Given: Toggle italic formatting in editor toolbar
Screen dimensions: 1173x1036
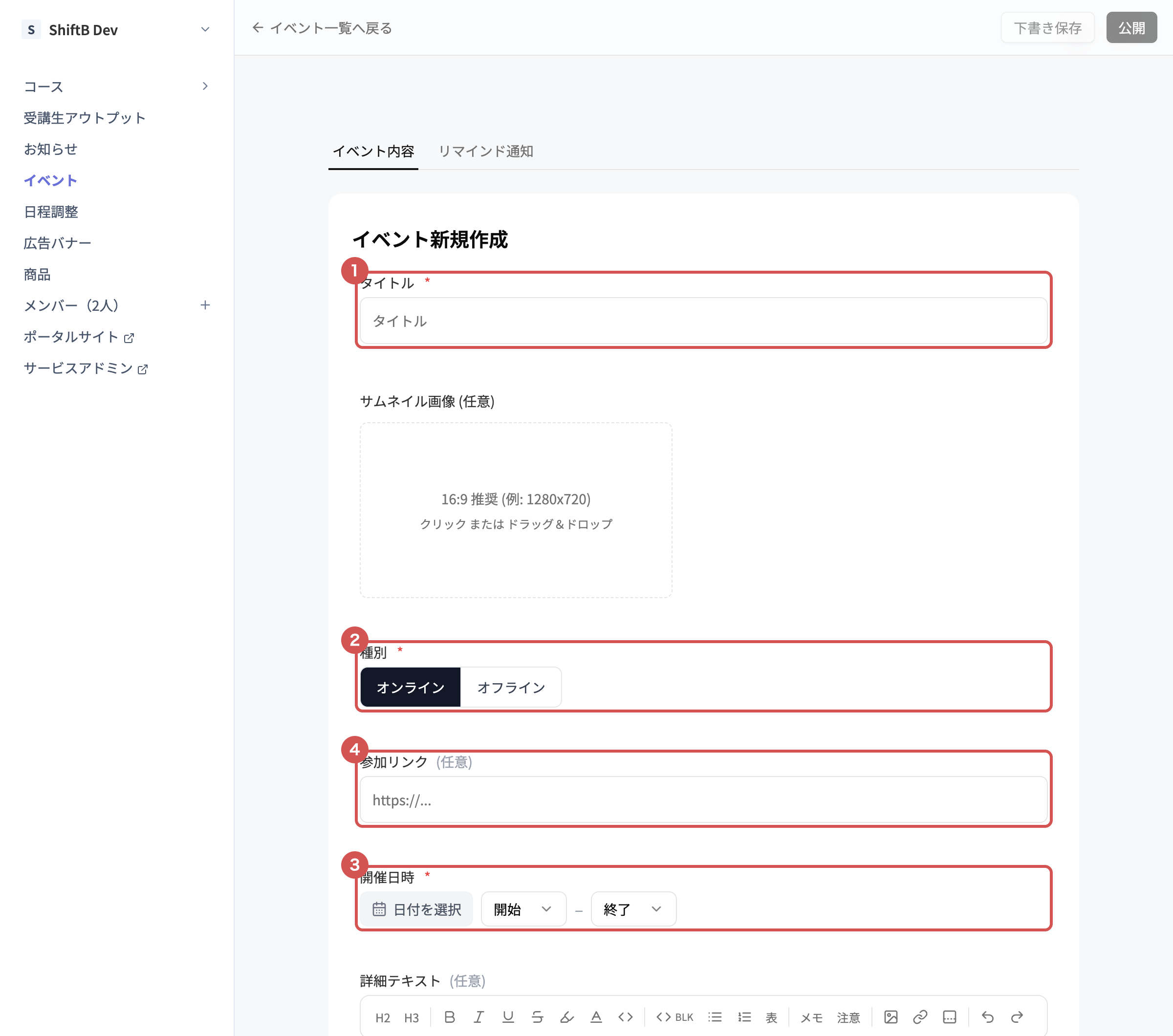Looking at the screenshot, I should pyautogui.click(x=478, y=1017).
